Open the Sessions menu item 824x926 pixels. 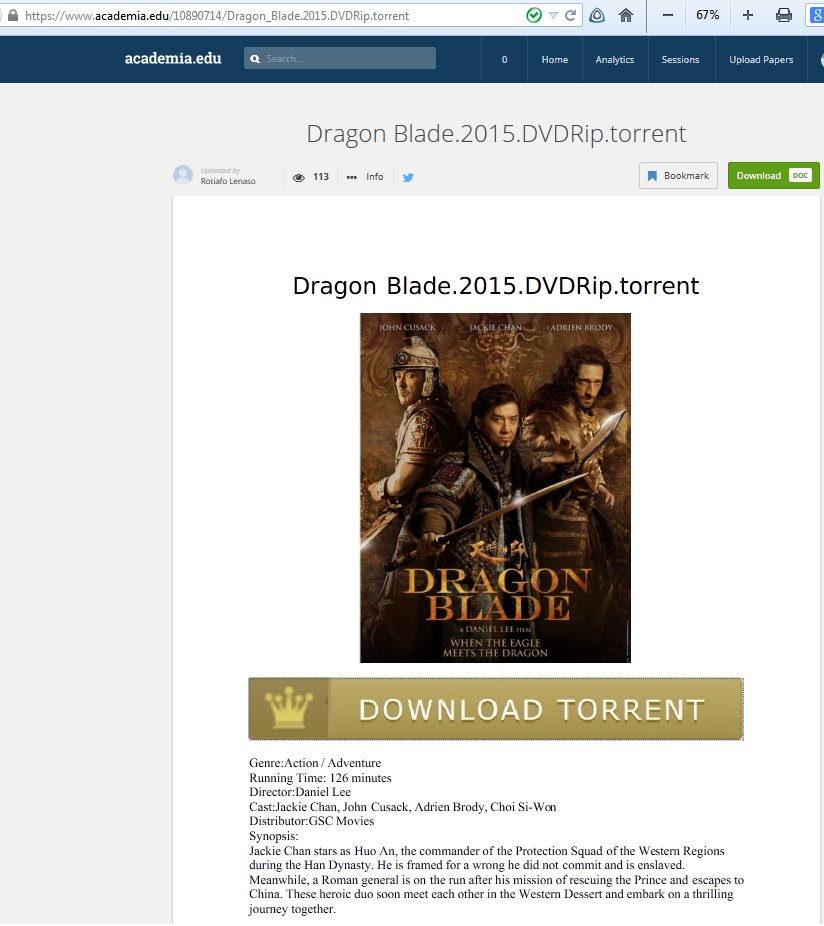[680, 60]
